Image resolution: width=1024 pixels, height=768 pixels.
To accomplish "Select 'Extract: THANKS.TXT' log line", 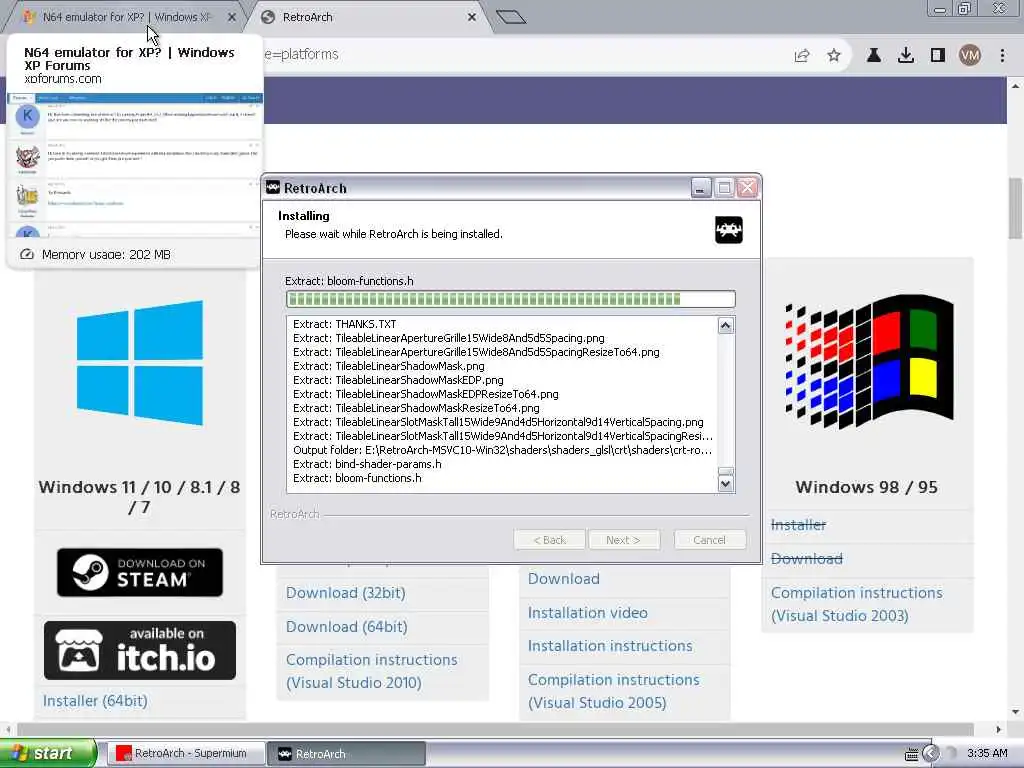I will [x=344, y=324].
